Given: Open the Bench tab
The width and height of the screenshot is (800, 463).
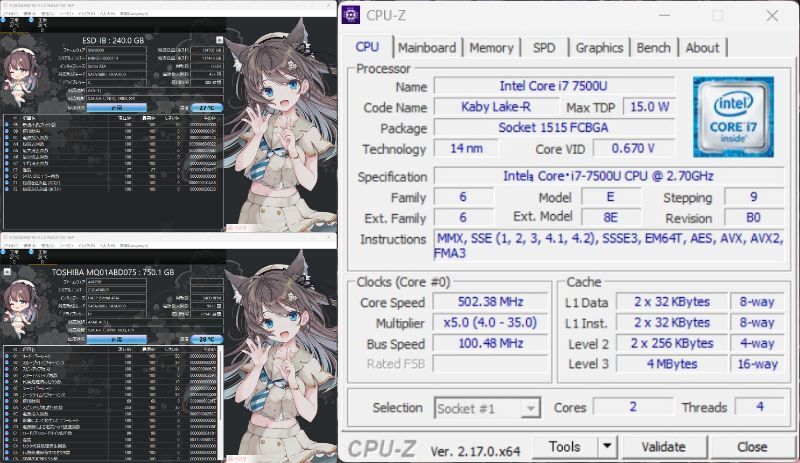Looking at the screenshot, I should (654, 48).
